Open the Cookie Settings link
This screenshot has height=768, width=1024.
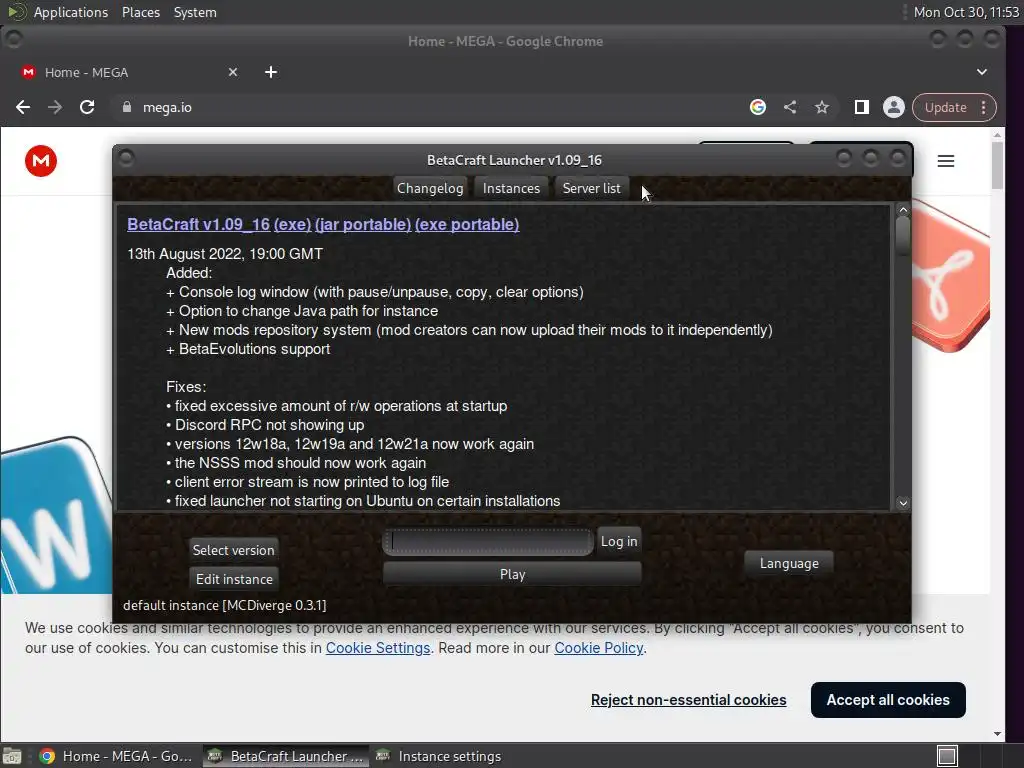coord(377,648)
